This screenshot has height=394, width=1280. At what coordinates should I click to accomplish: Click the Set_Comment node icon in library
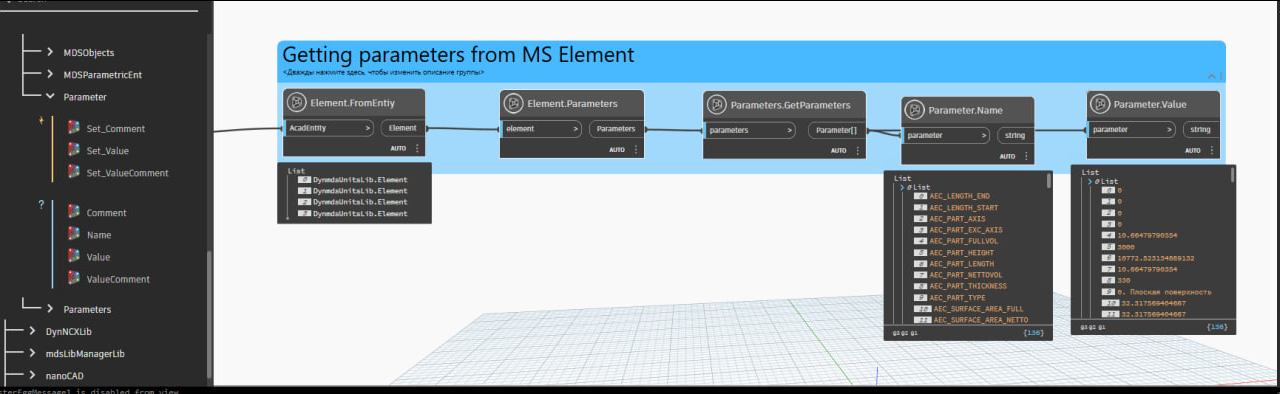[73, 128]
